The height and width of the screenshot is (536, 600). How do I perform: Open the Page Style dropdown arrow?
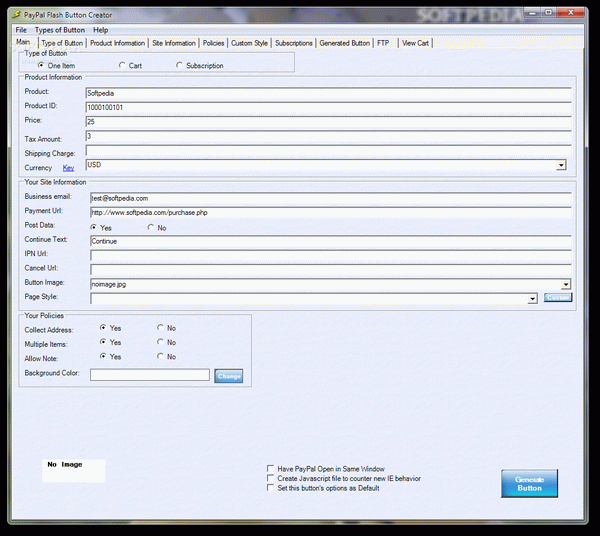click(x=532, y=299)
